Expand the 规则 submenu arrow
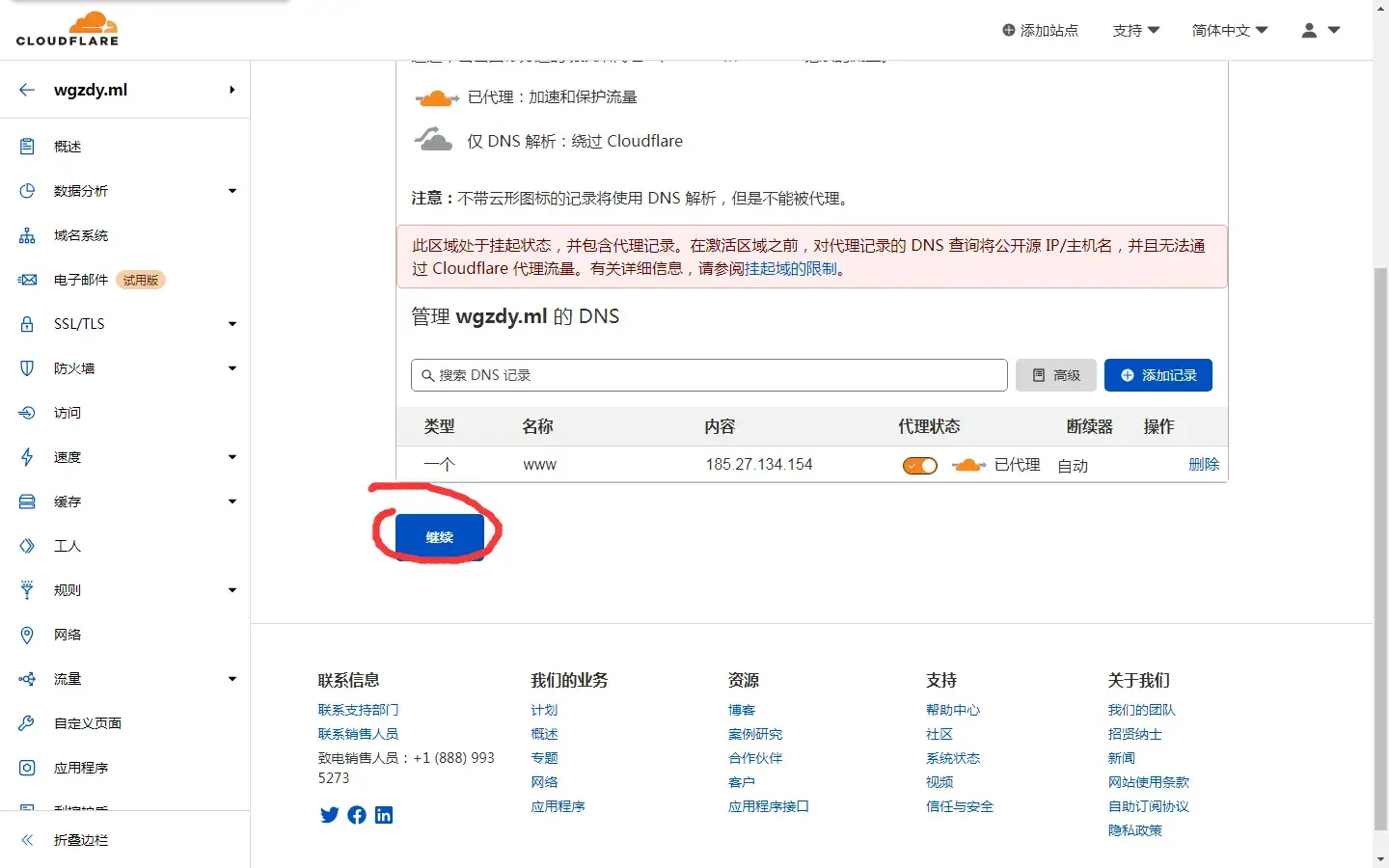 [x=231, y=590]
